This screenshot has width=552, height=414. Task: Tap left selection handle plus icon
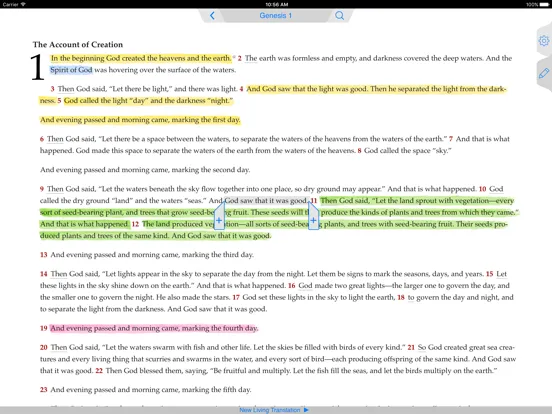tap(219, 221)
